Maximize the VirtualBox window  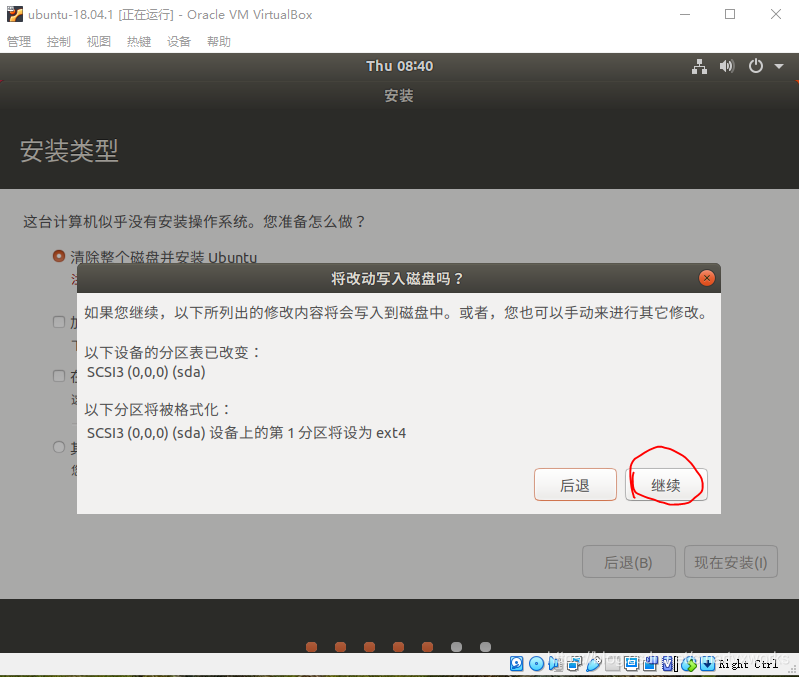pyautogui.click(x=730, y=14)
